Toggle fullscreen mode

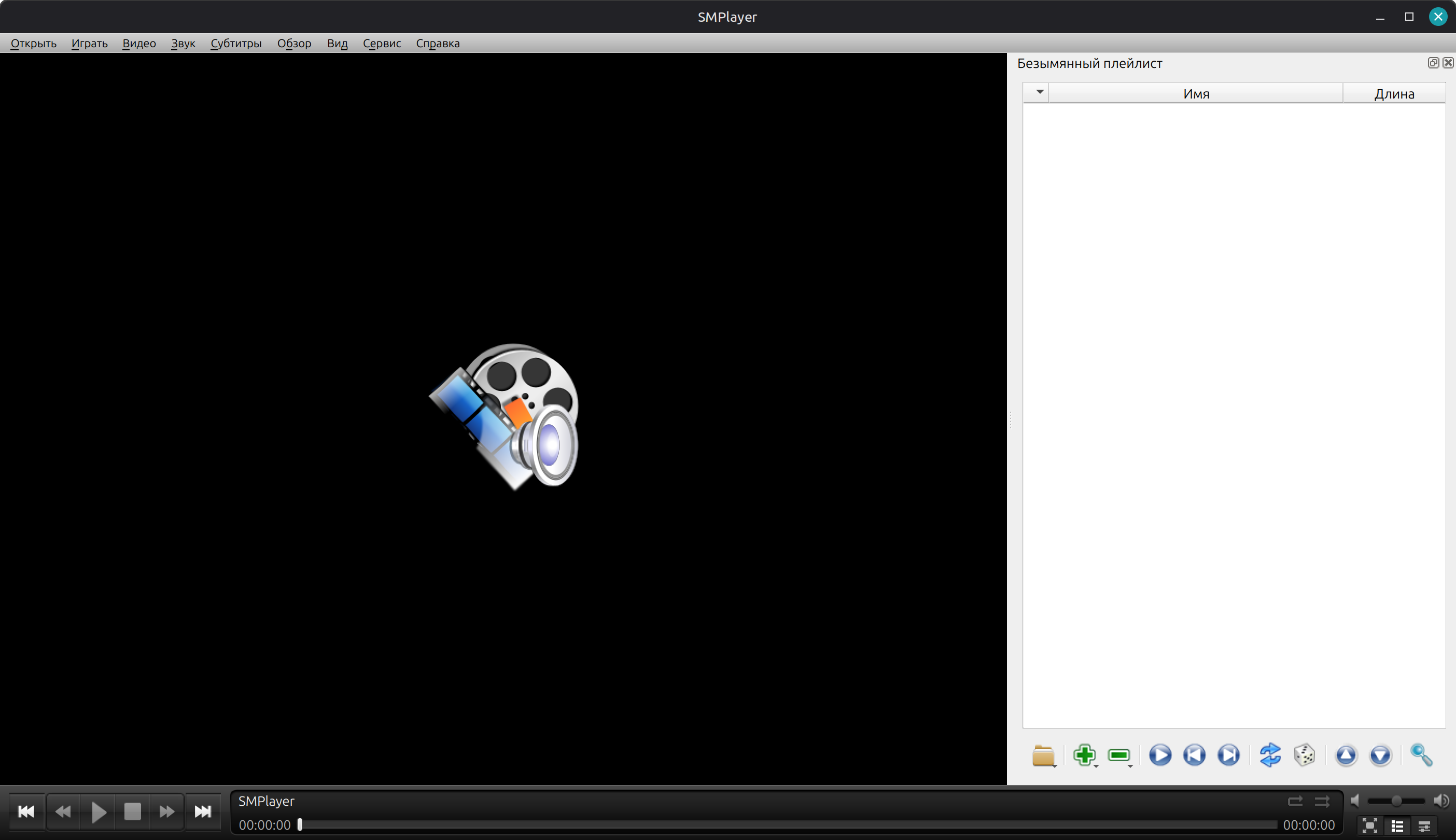(1370, 825)
